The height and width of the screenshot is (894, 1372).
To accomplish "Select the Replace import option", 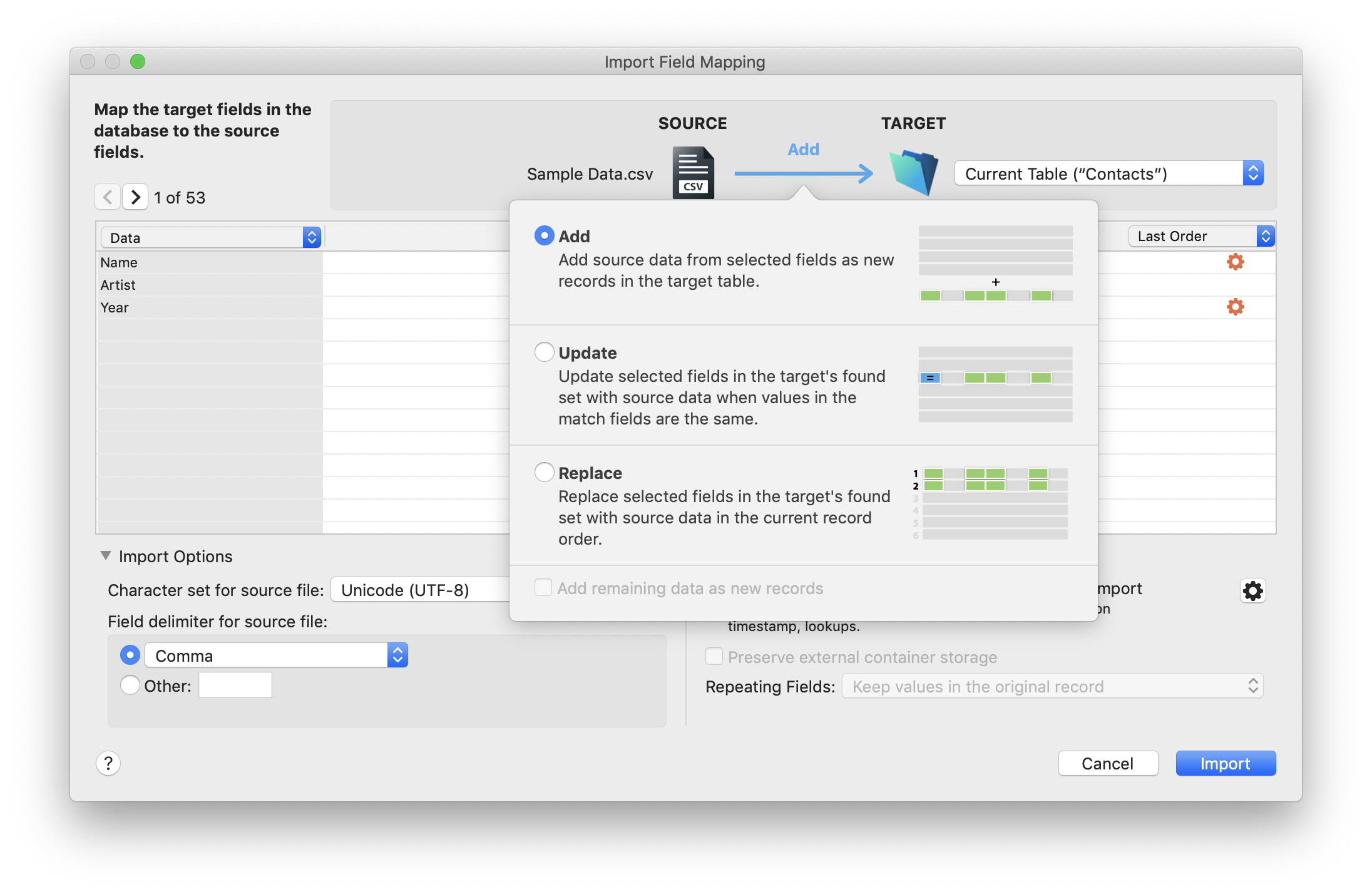I will pyautogui.click(x=545, y=473).
